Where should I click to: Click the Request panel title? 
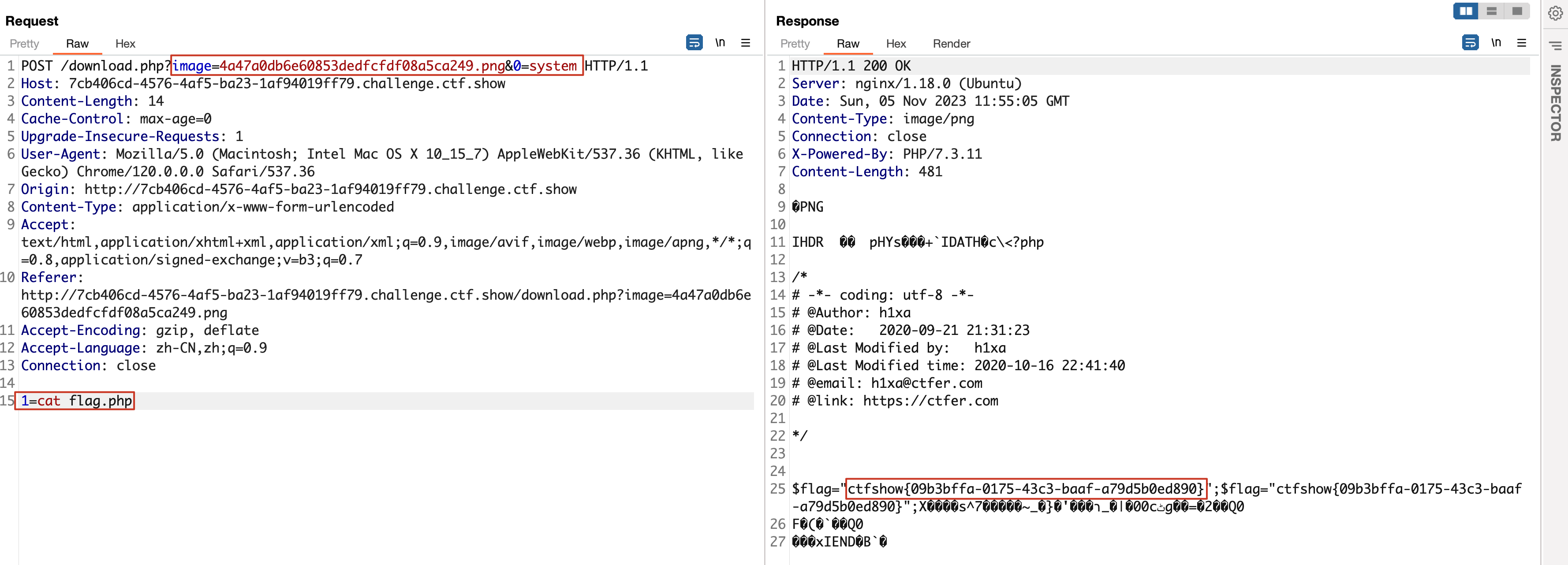(x=32, y=21)
